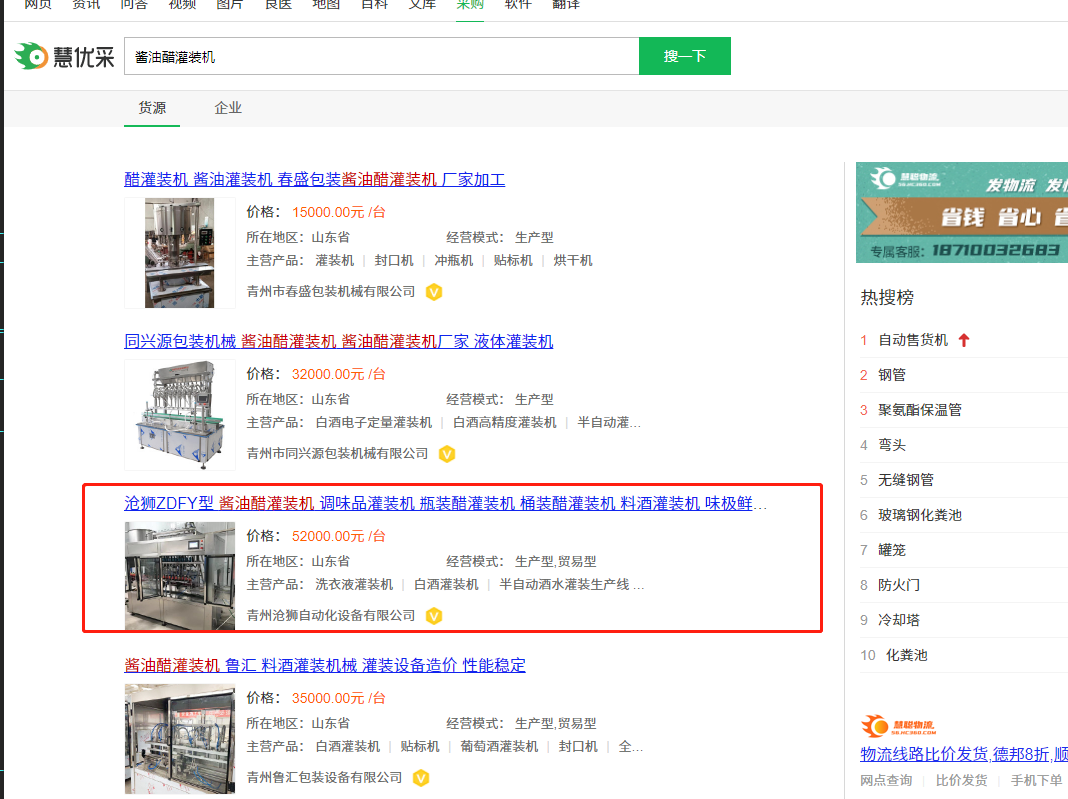Click 白酒高精度灌装机 in main products
Screen dimensions: 1068x799
coord(505,423)
